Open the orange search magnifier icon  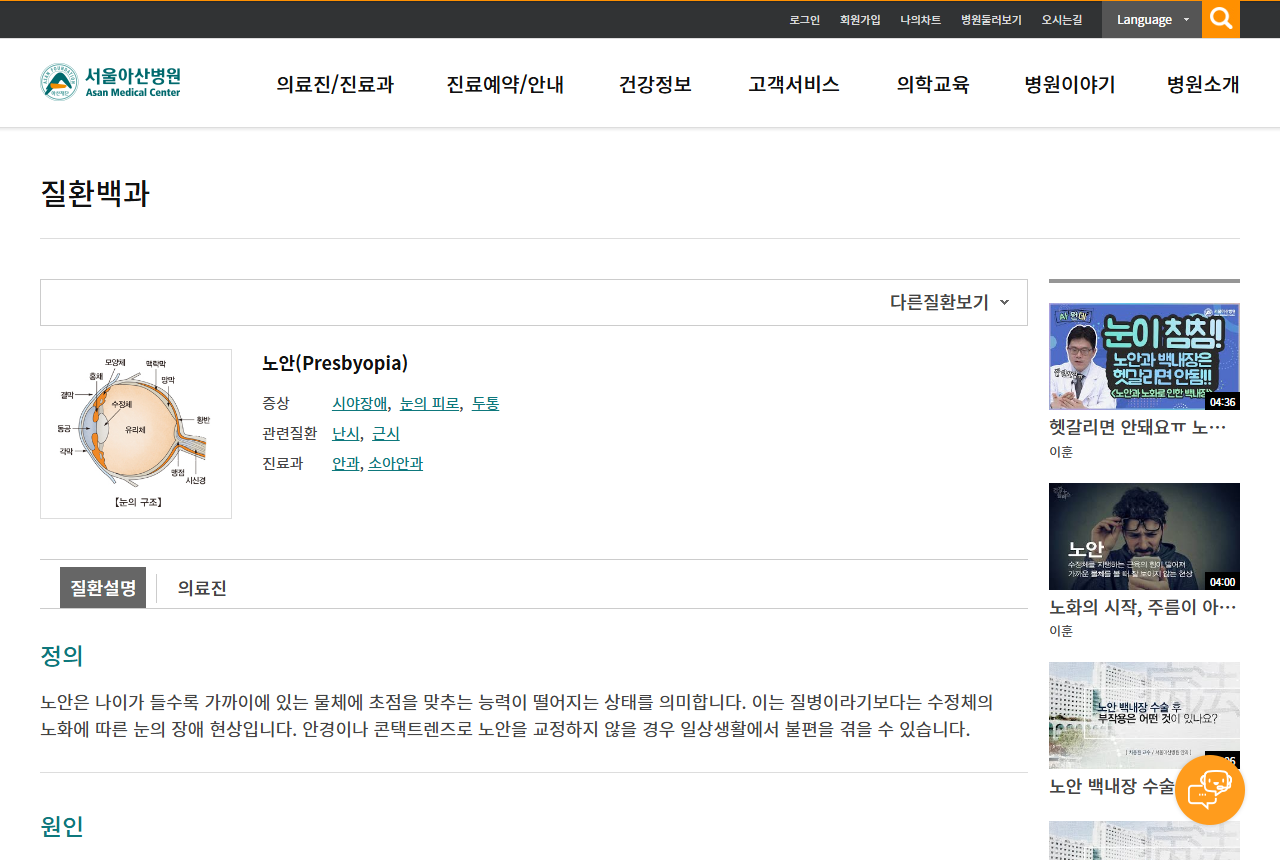tap(1221, 19)
